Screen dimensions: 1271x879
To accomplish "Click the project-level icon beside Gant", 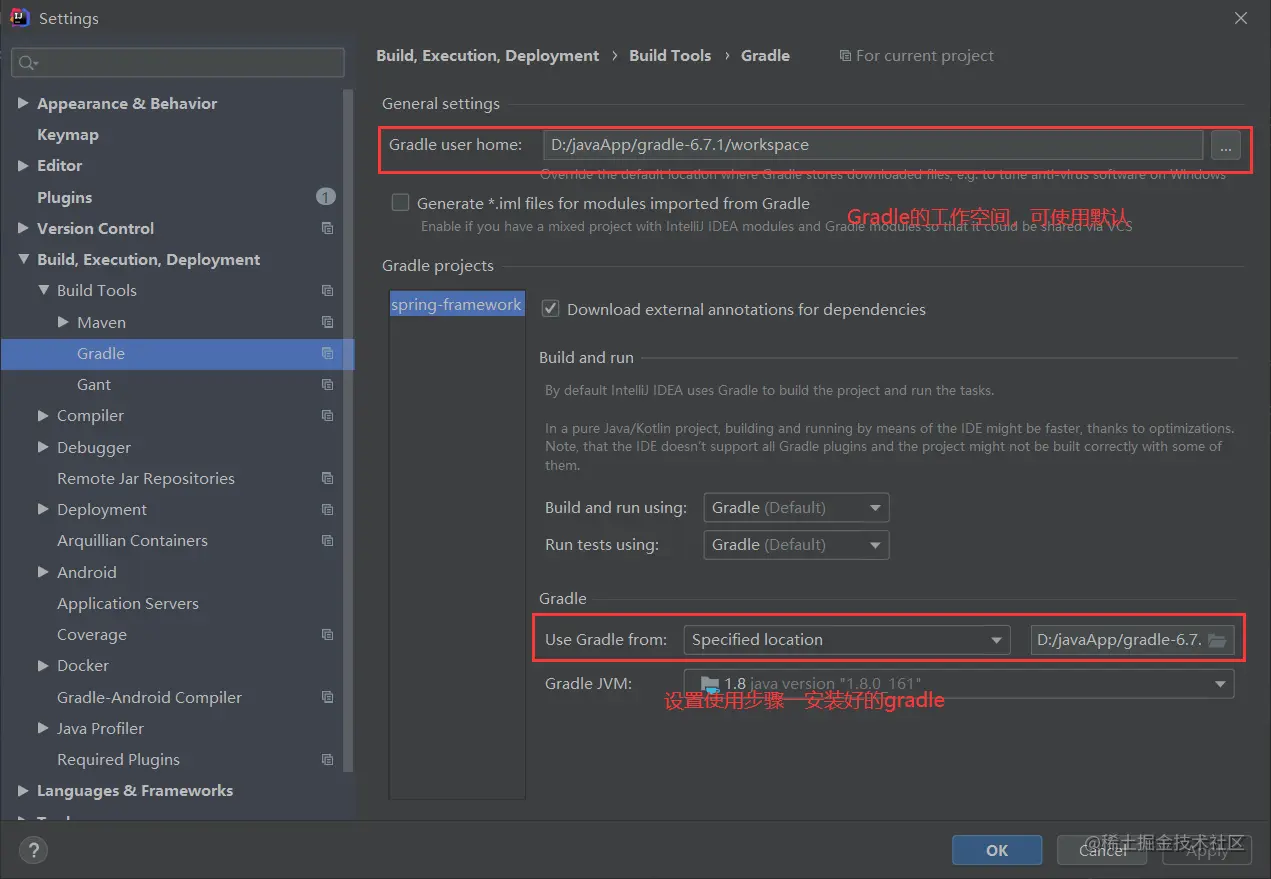I will click(327, 384).
